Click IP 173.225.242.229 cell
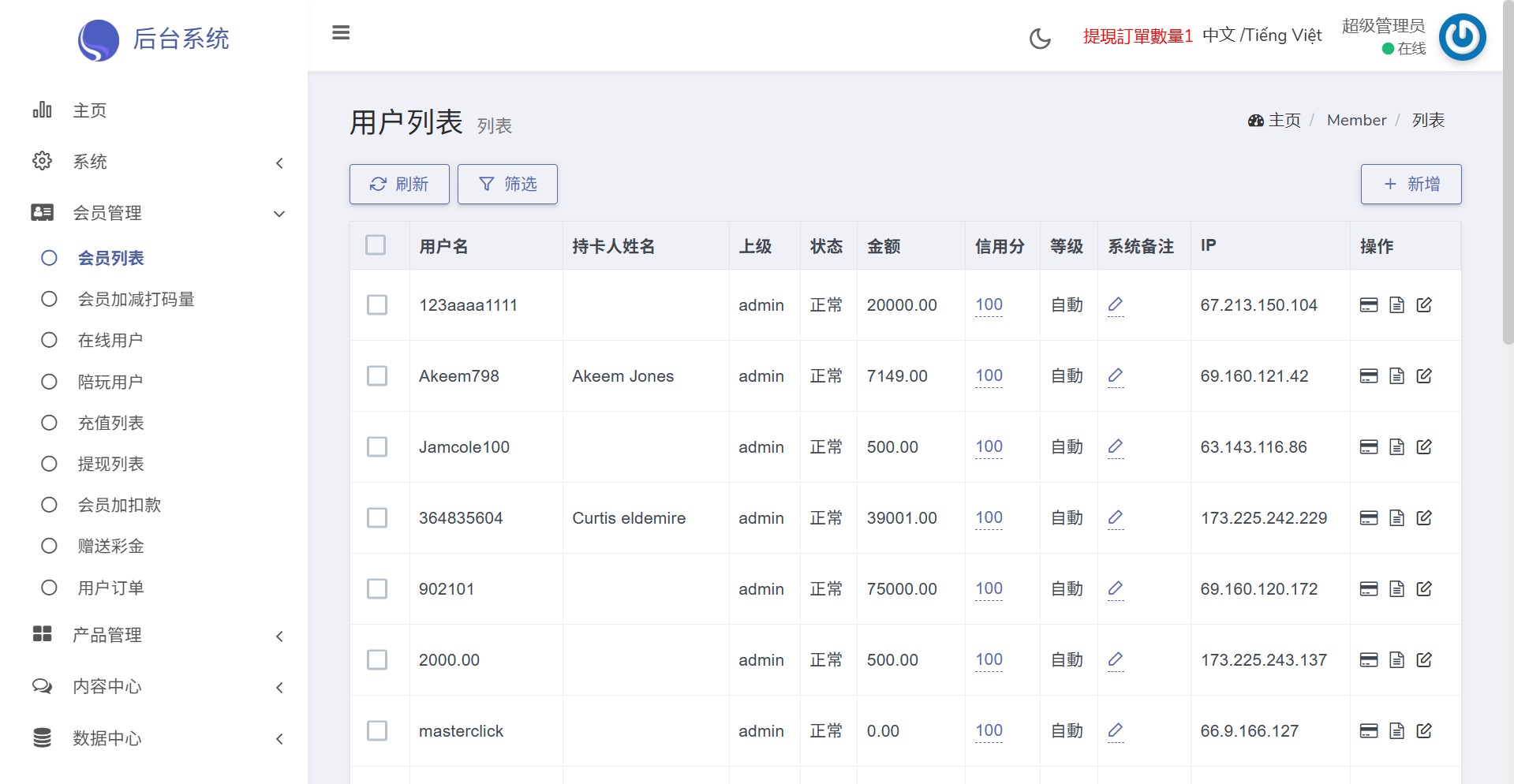 coord(1264,518)
